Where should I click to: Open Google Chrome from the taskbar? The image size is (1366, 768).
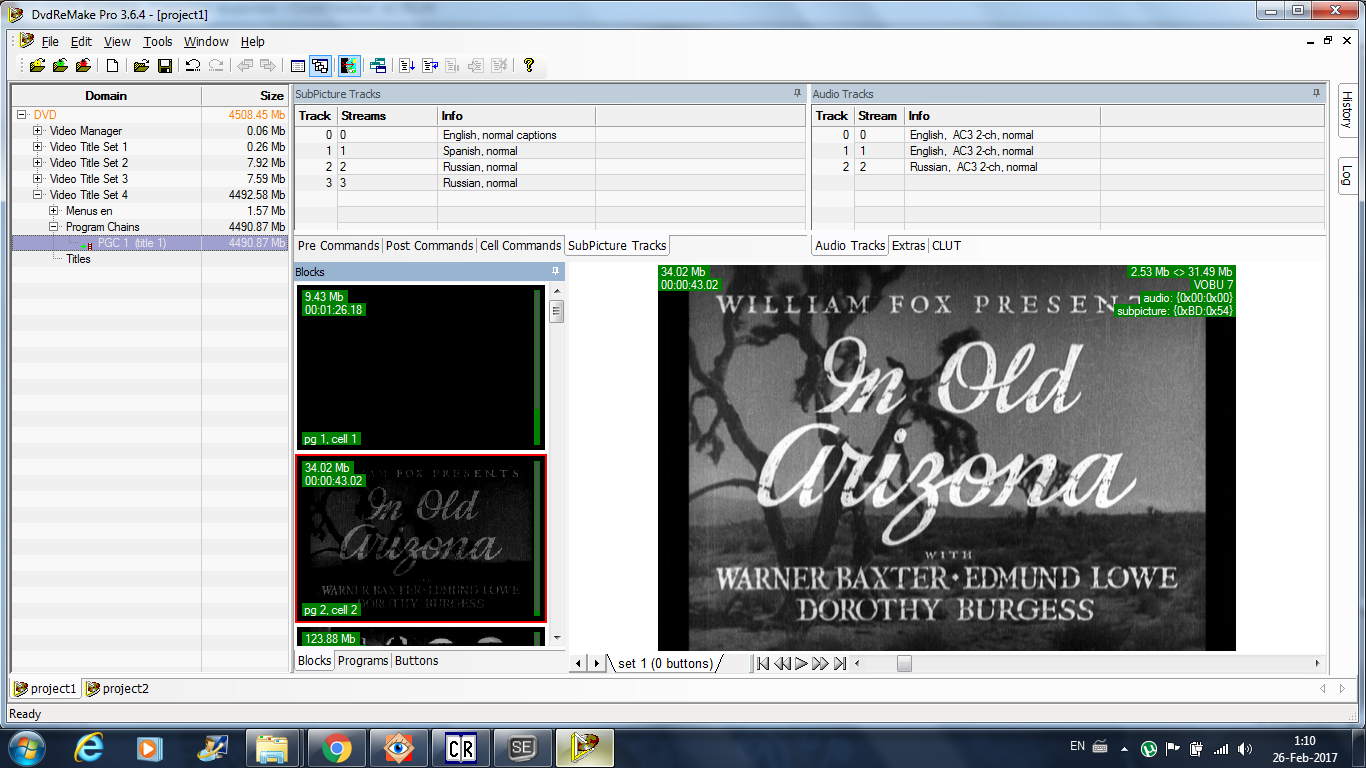point(336,748)
